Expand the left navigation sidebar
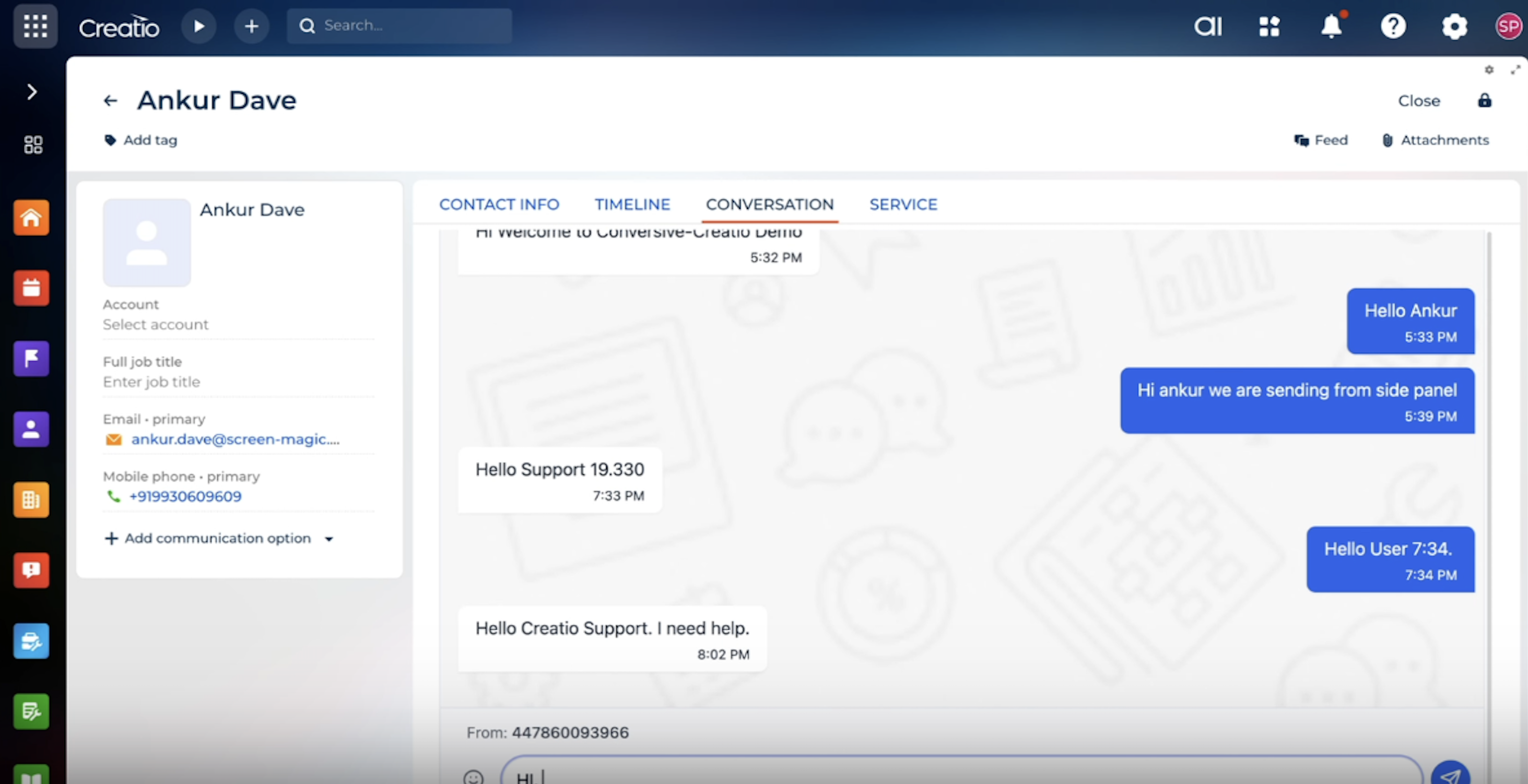 [32, 92]
